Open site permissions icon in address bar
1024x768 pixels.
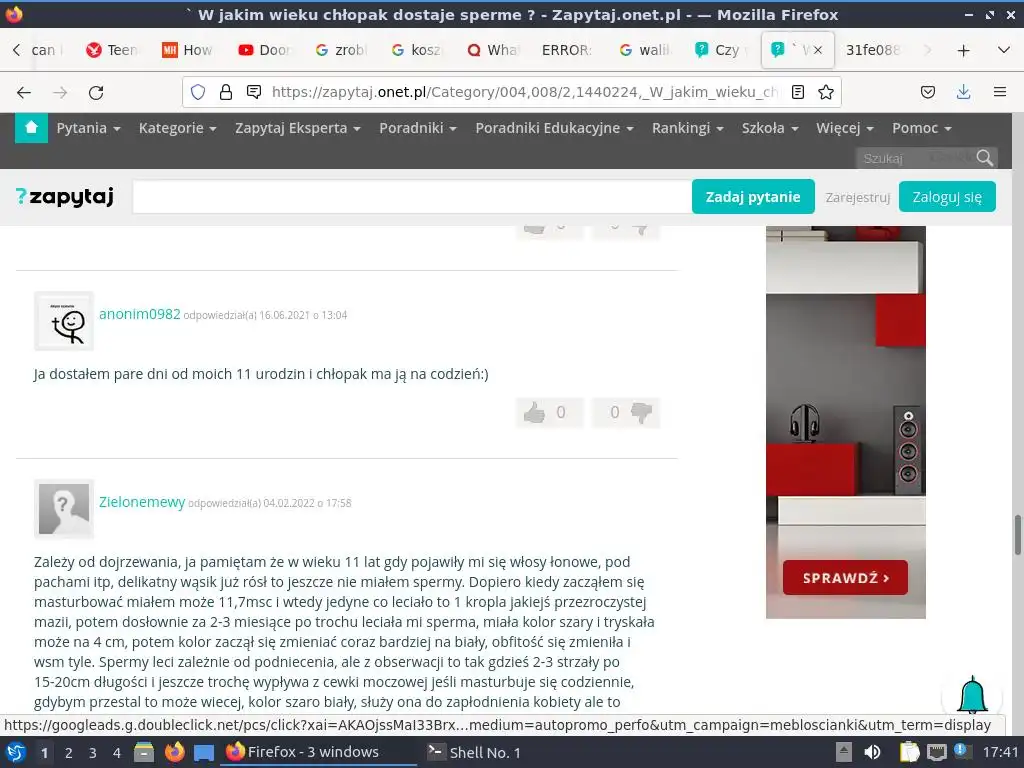tap(254, 92)
